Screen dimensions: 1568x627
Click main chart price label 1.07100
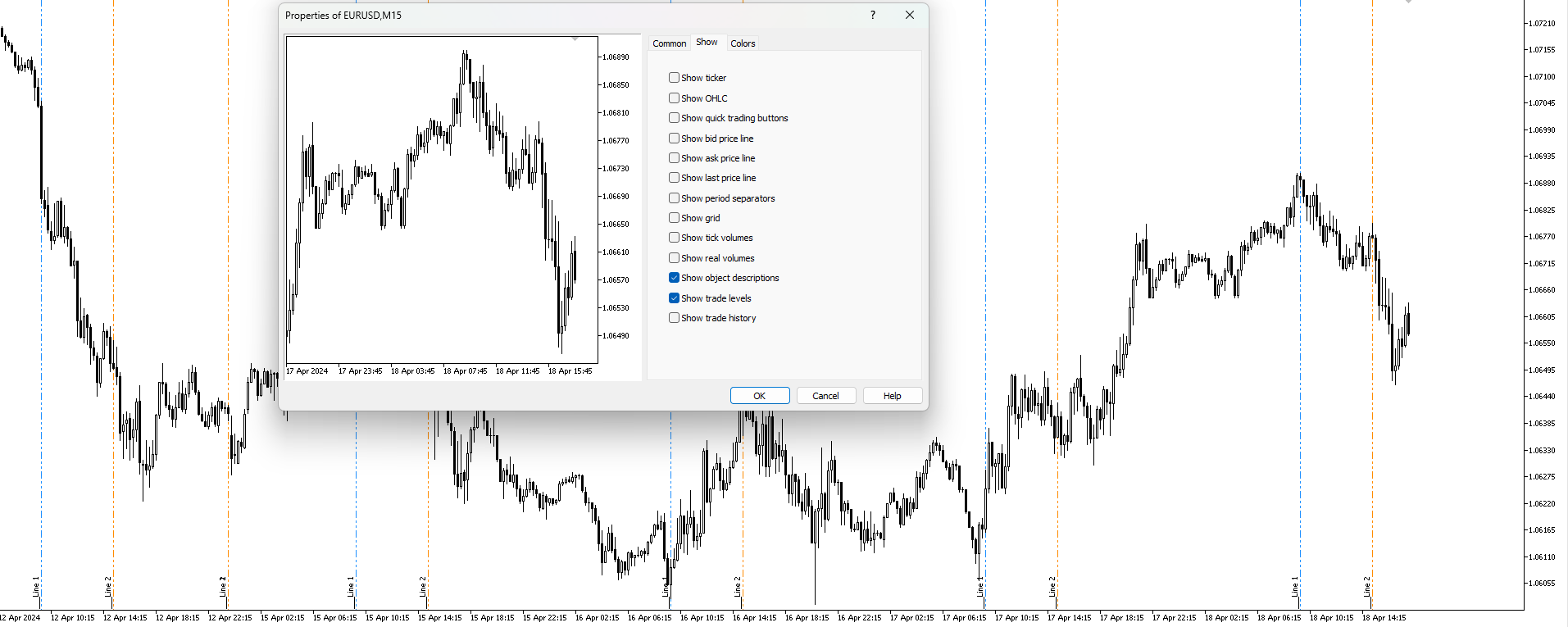click(1542, 77)
